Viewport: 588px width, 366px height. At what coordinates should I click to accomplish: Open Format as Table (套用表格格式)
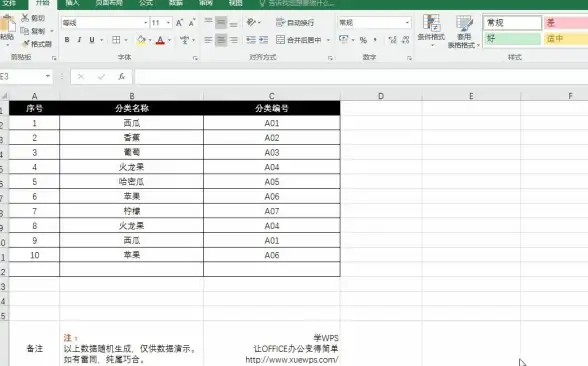pyautogui.click(x=464, y=32)
